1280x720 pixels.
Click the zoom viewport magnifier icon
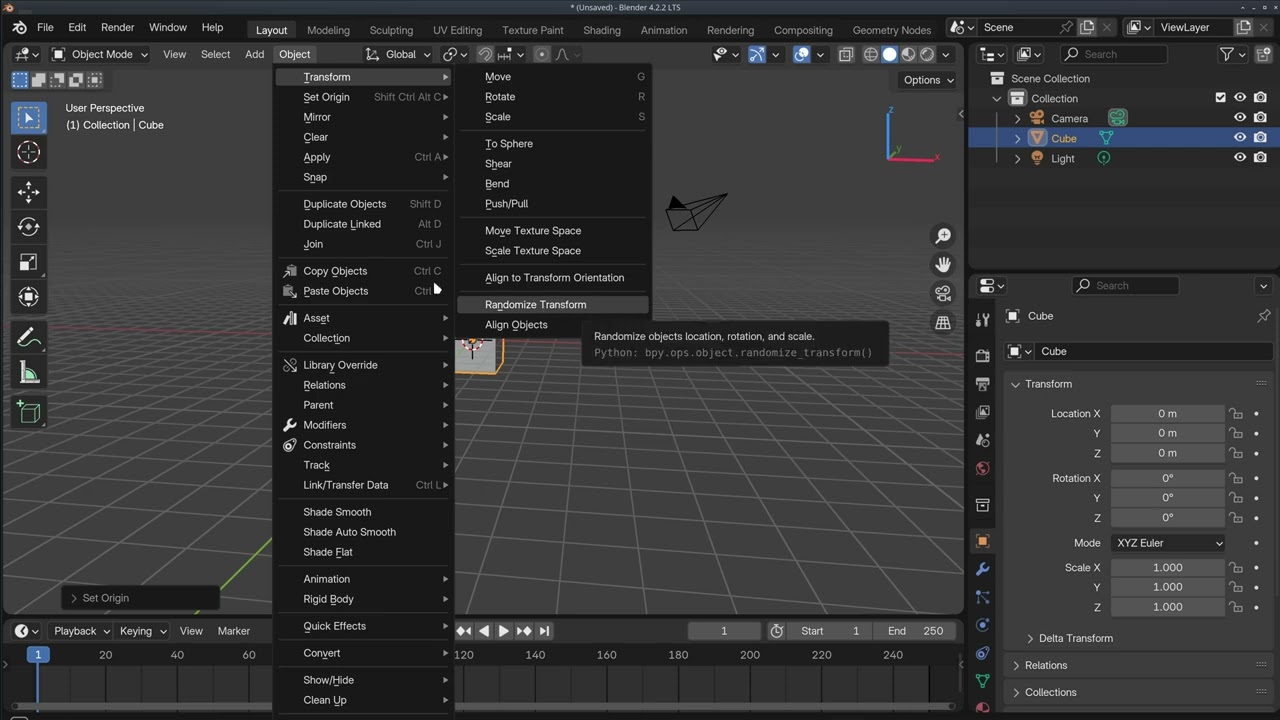(x=943, y=236)
